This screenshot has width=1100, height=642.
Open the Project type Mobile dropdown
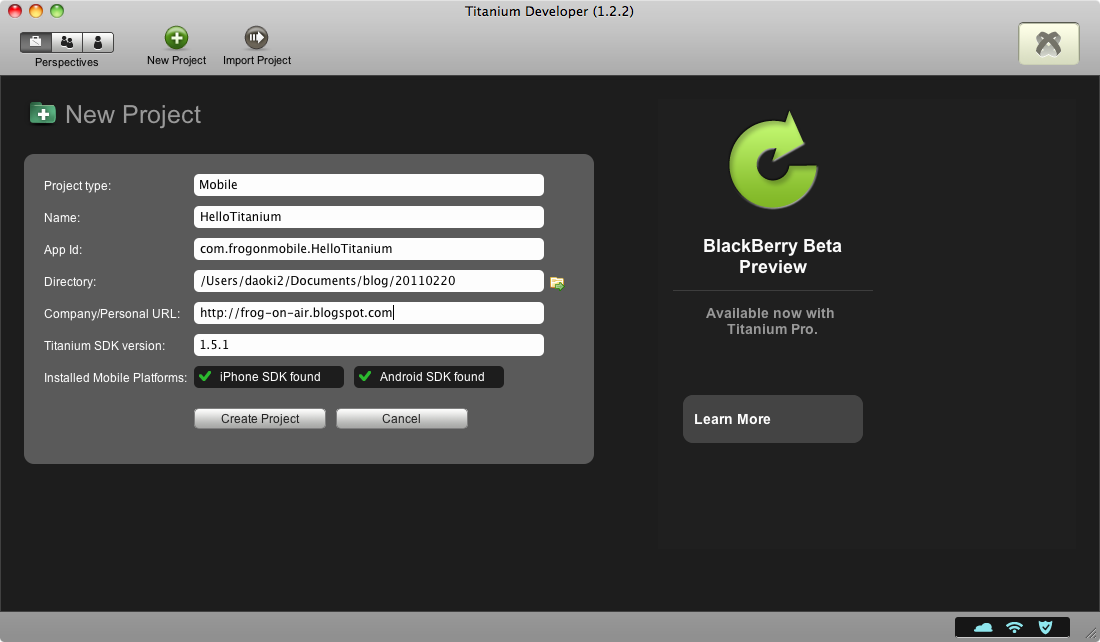click(369, 185)
